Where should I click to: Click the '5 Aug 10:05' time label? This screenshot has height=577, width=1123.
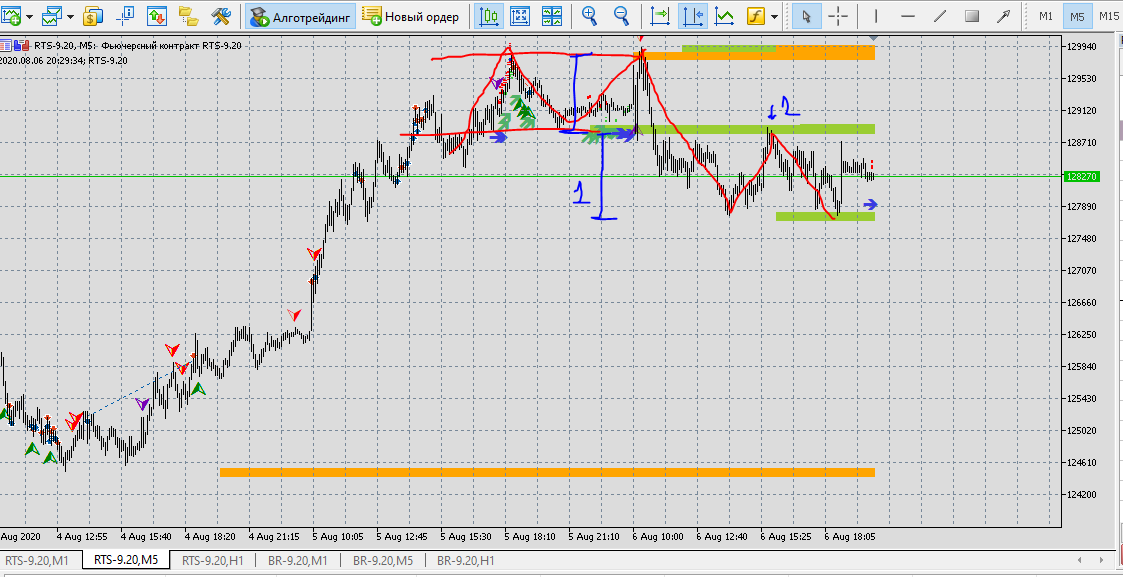click(337, 536)
